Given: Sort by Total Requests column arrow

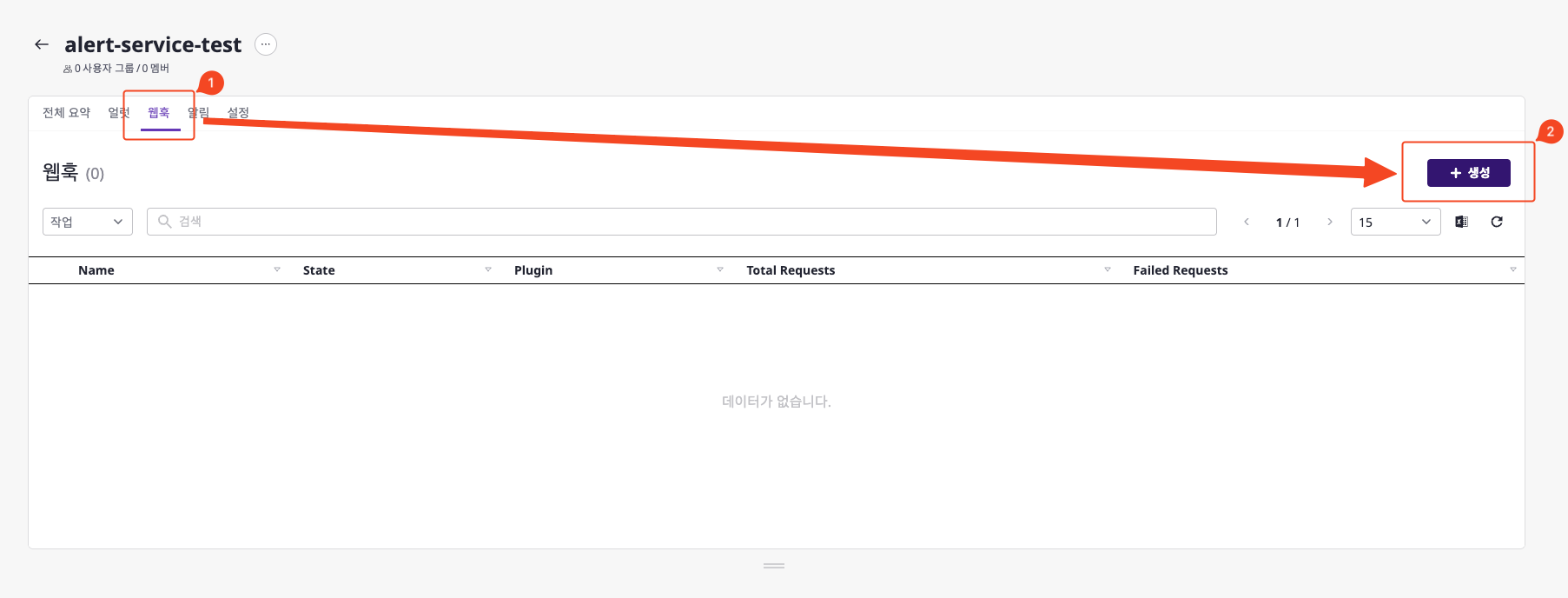Looking at the screenshot, I should tap(1108, 269).
